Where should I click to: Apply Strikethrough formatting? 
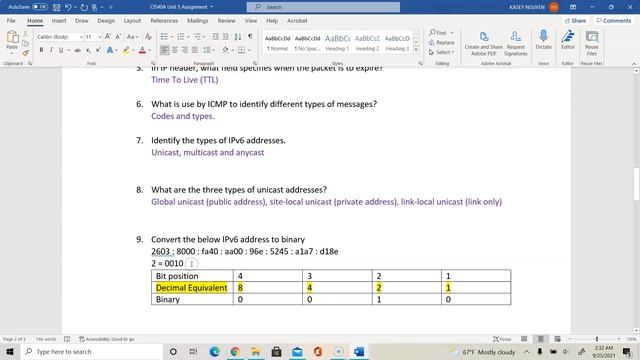78,50
